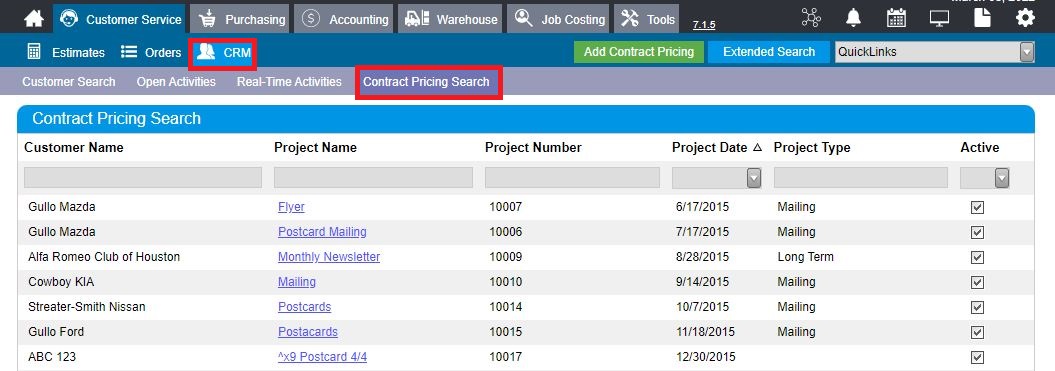
Task: Open the Purchasing module
Action: point(240,19)
